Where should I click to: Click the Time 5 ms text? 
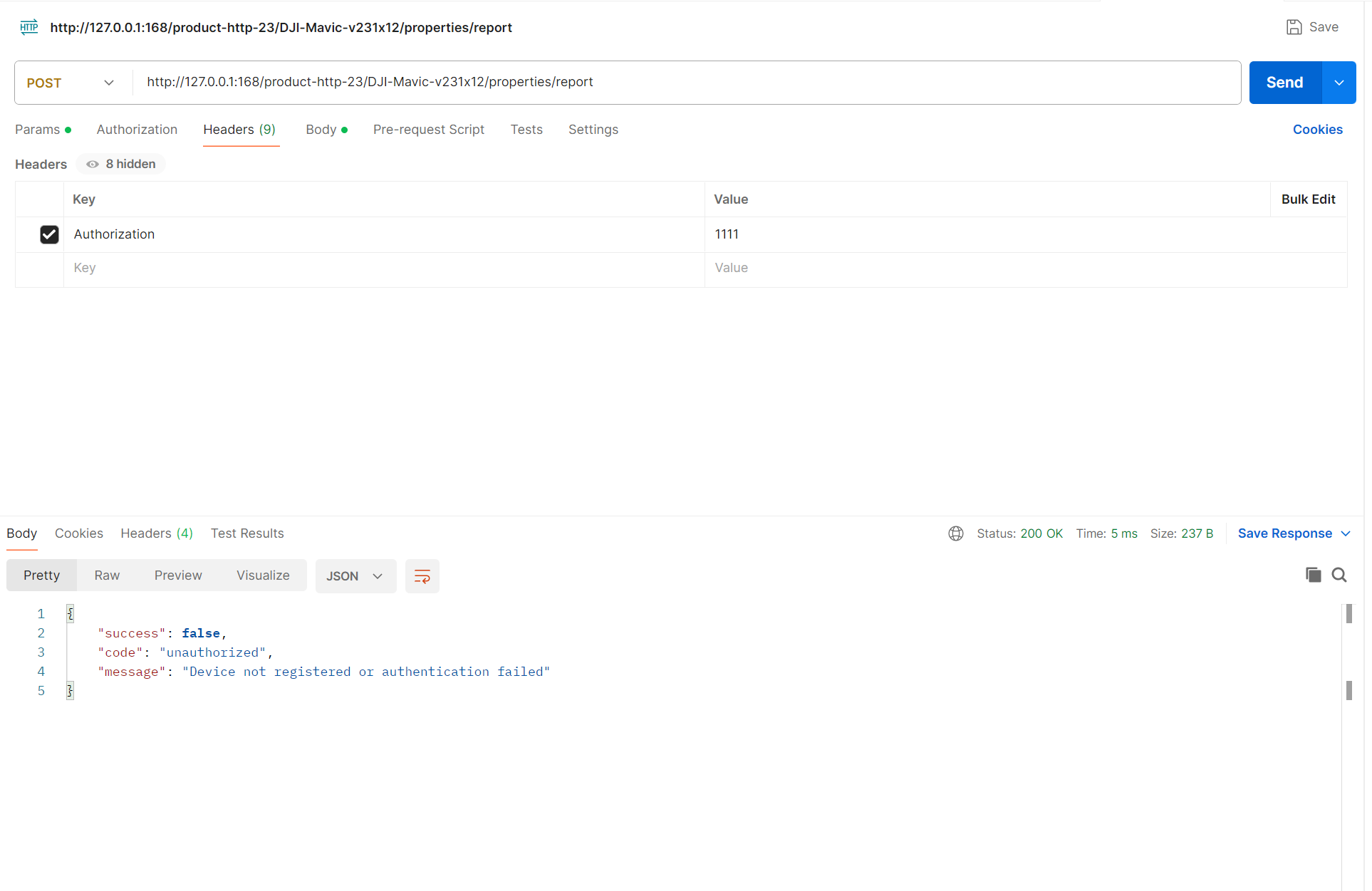tap(1106, 533)
